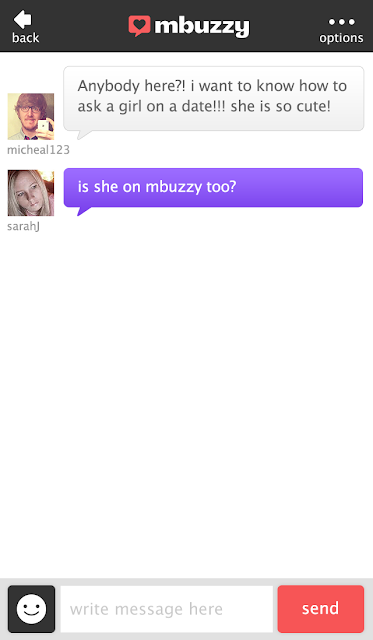Click the tail of the grey speech bubble
Screen dimensions: 373x640
pyautogui.click(x=84, y=135)
